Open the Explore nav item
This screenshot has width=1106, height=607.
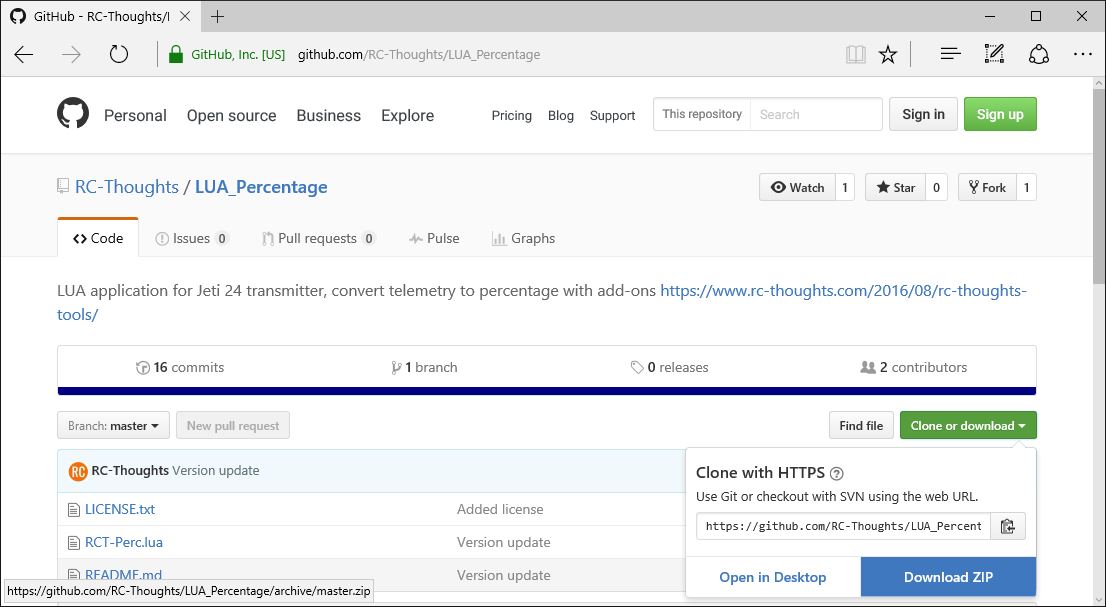[x=408, y=116]
